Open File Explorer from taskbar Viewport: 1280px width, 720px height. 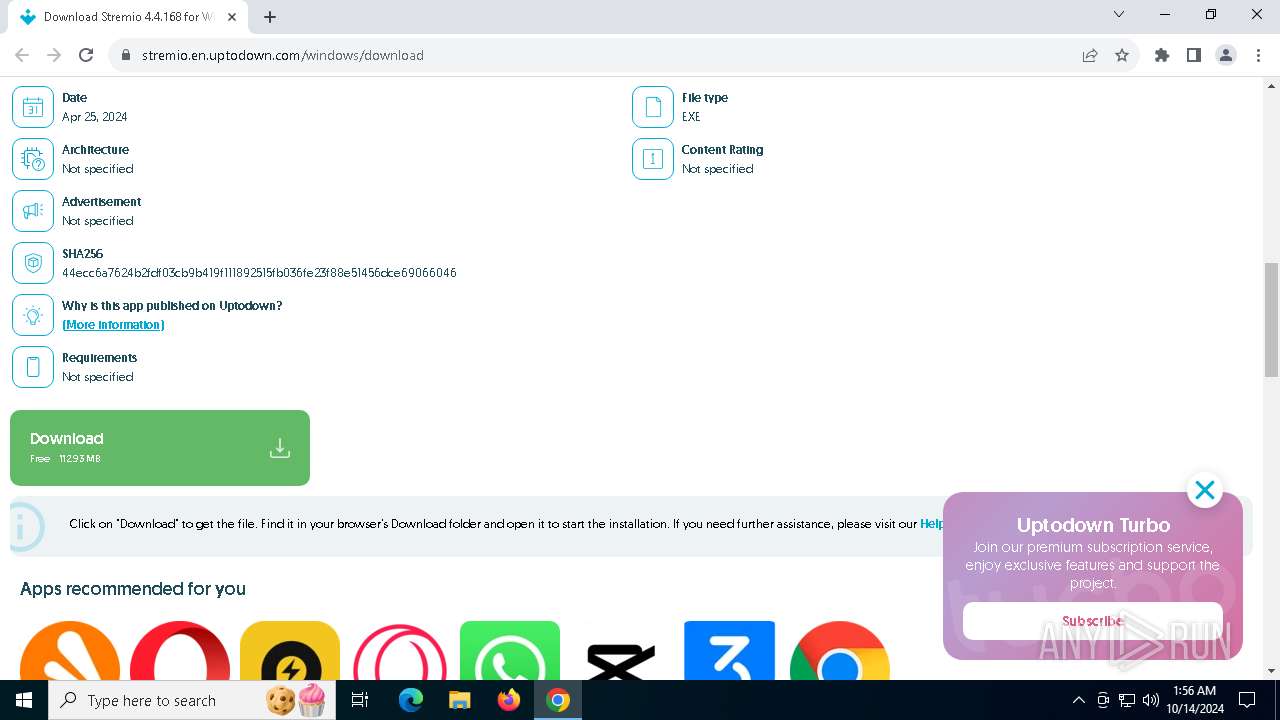coord(459,700)
